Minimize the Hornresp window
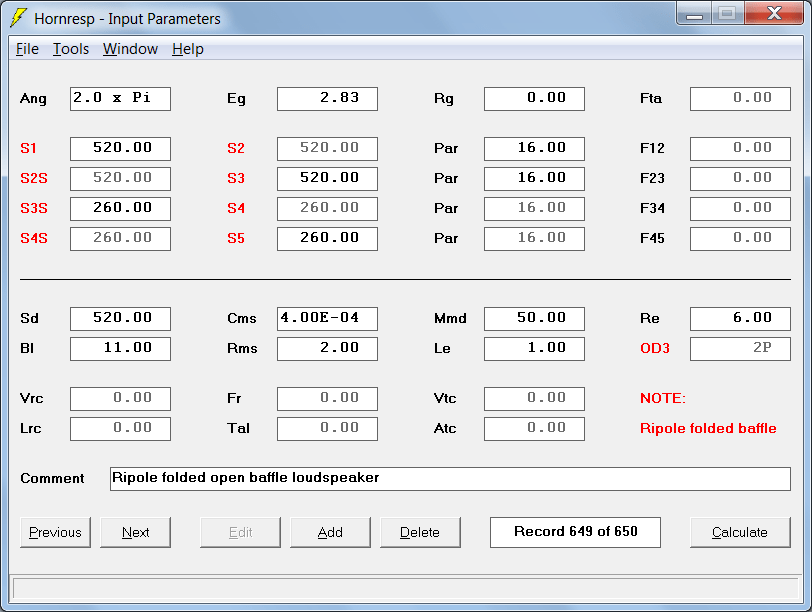 pyautogui.click(x=694, y=13)
